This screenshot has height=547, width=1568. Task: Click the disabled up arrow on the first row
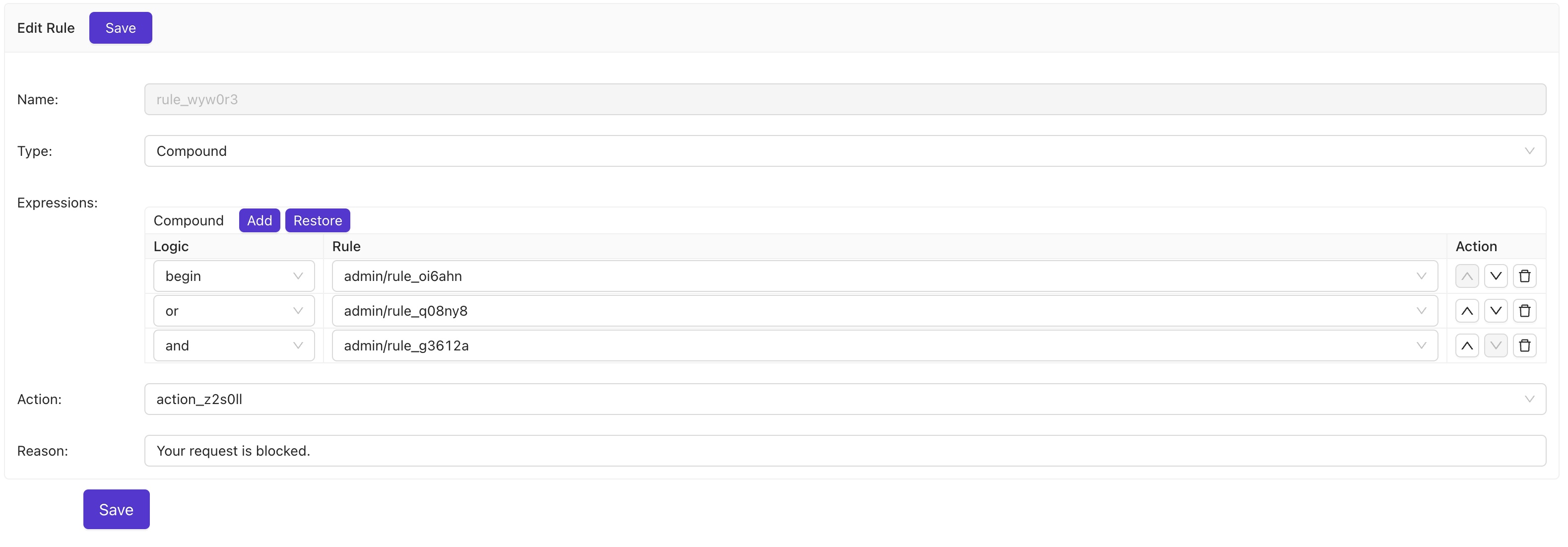tap(1467, 276)
